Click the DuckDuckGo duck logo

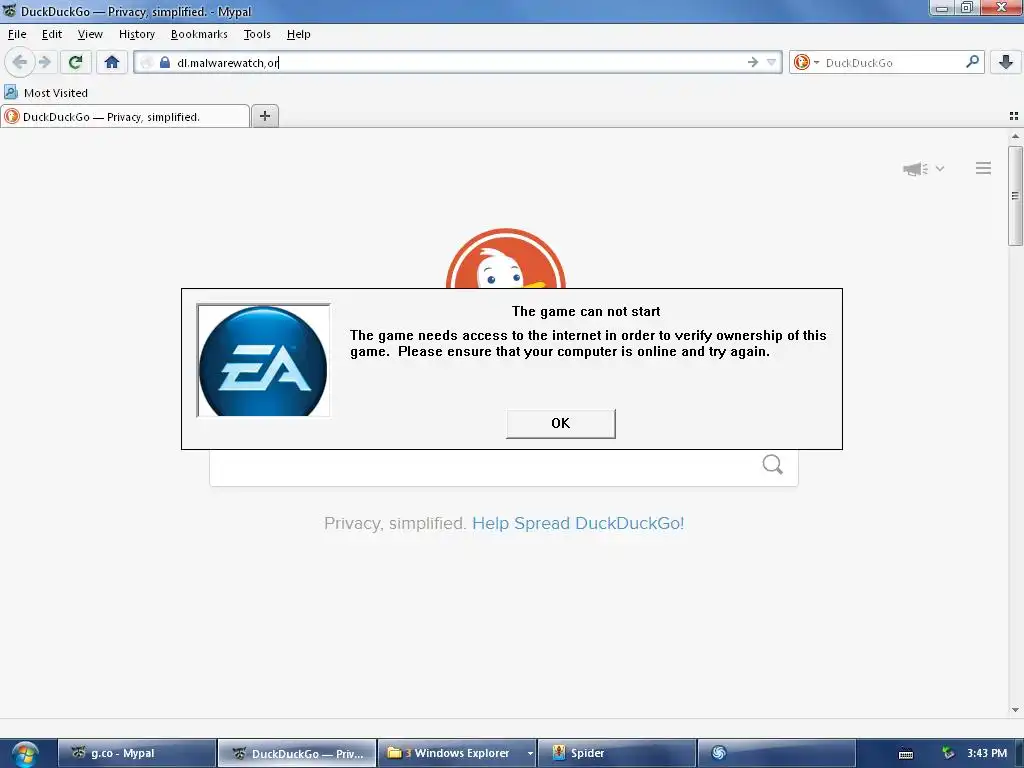[505, 259]
